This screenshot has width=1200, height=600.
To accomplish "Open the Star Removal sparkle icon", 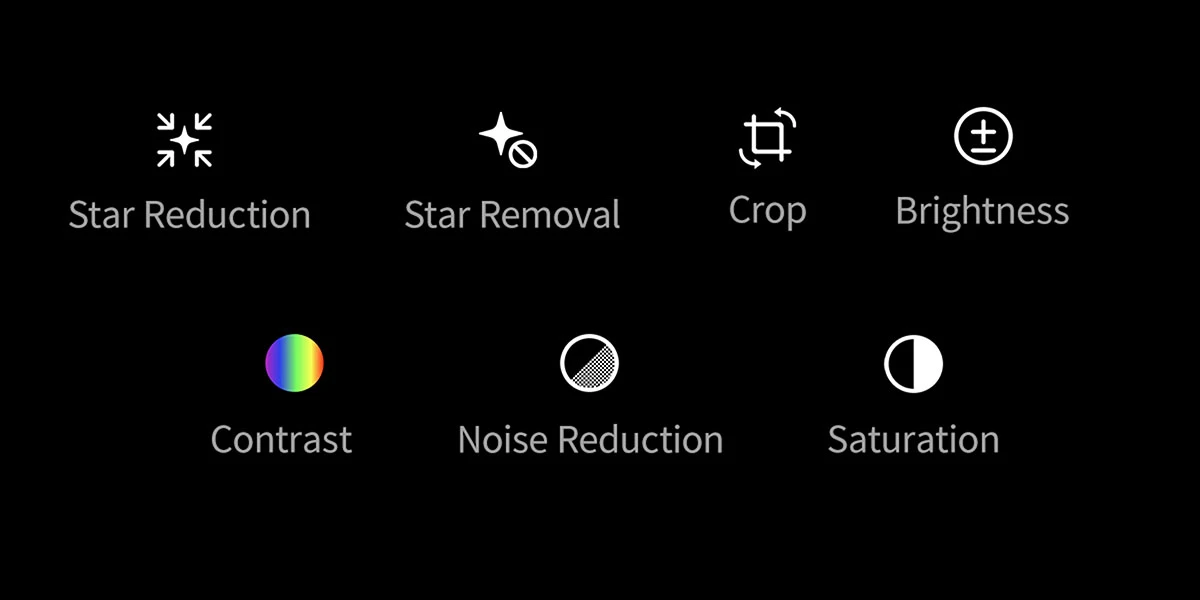I will pyautogui.click(x=509, y=140).
